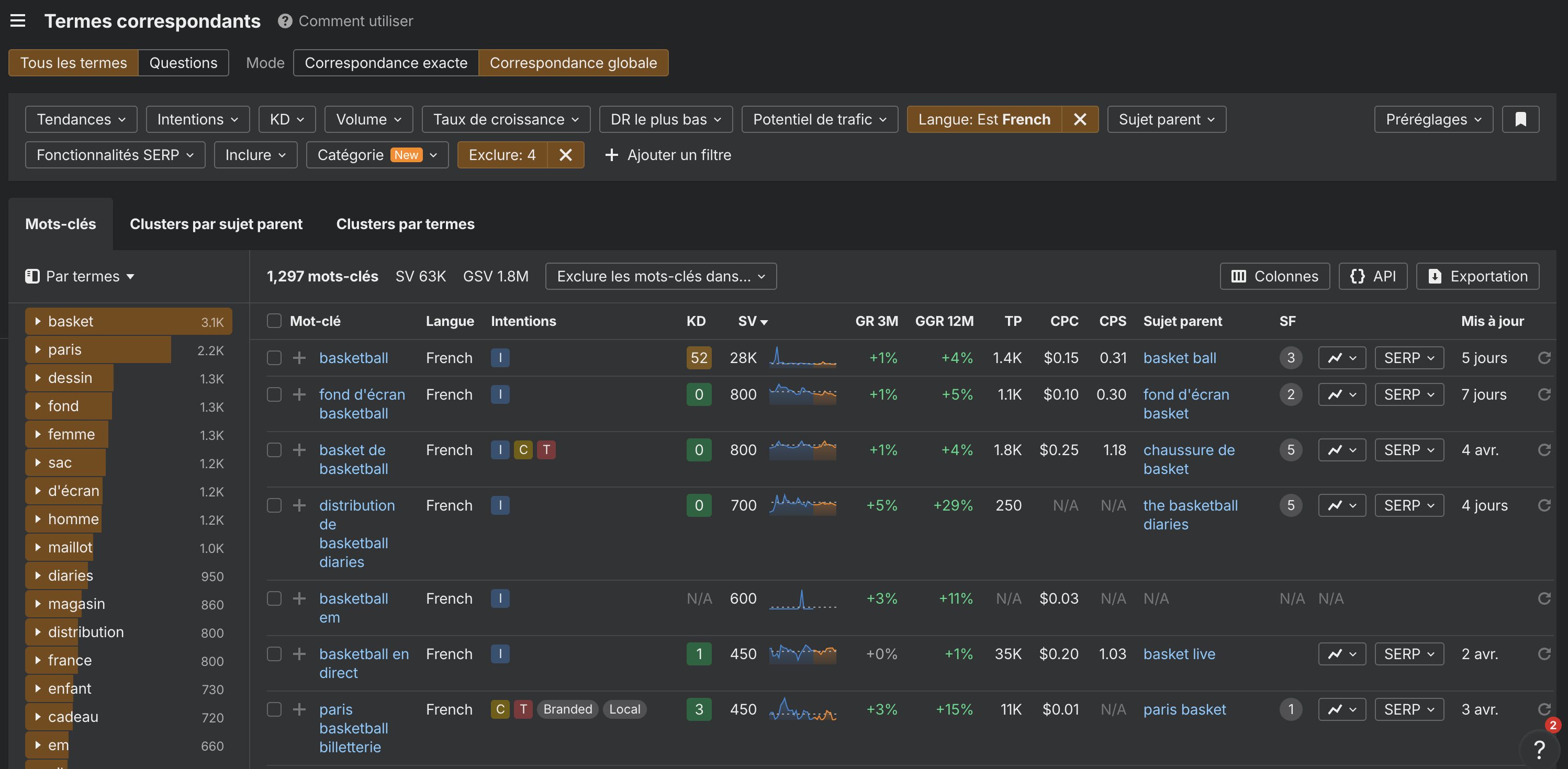
Task: Select the basketball row checkbox
Action: point(274,358)
